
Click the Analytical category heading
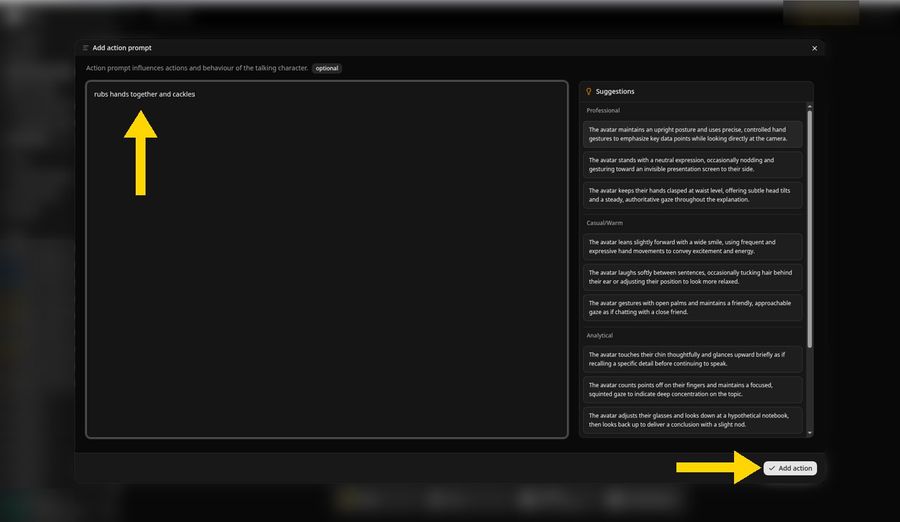(x=599, y=335)
